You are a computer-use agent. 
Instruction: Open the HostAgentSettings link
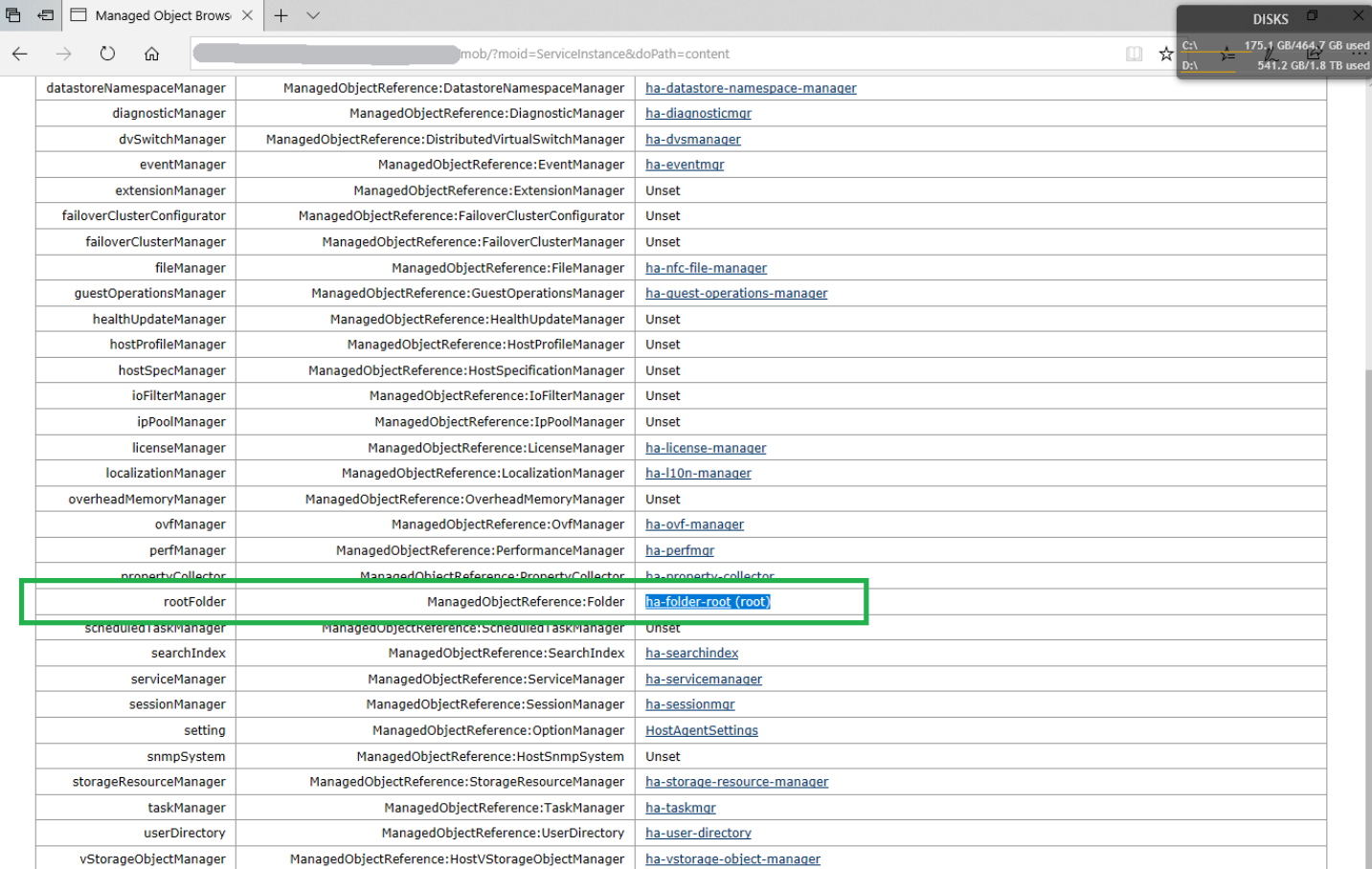point(701,730)
